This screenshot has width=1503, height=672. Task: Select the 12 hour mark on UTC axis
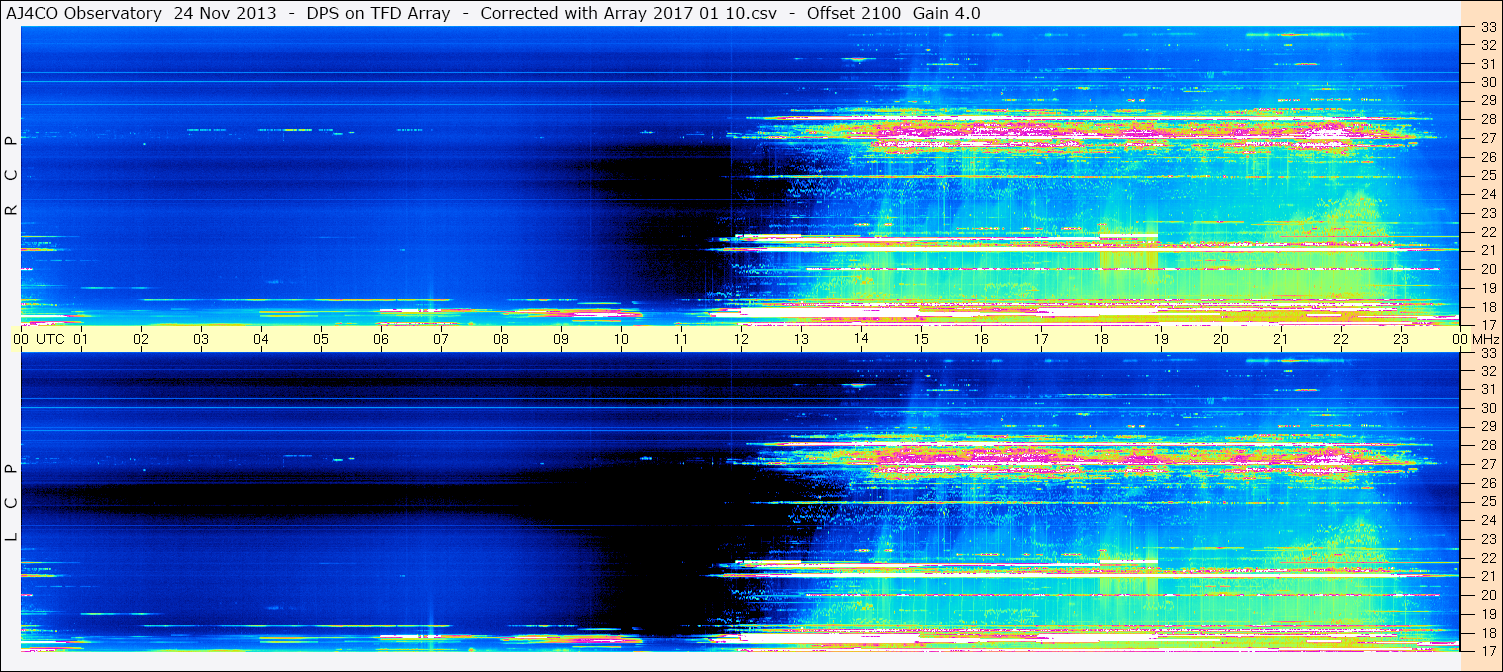click(x=741, y=339)
